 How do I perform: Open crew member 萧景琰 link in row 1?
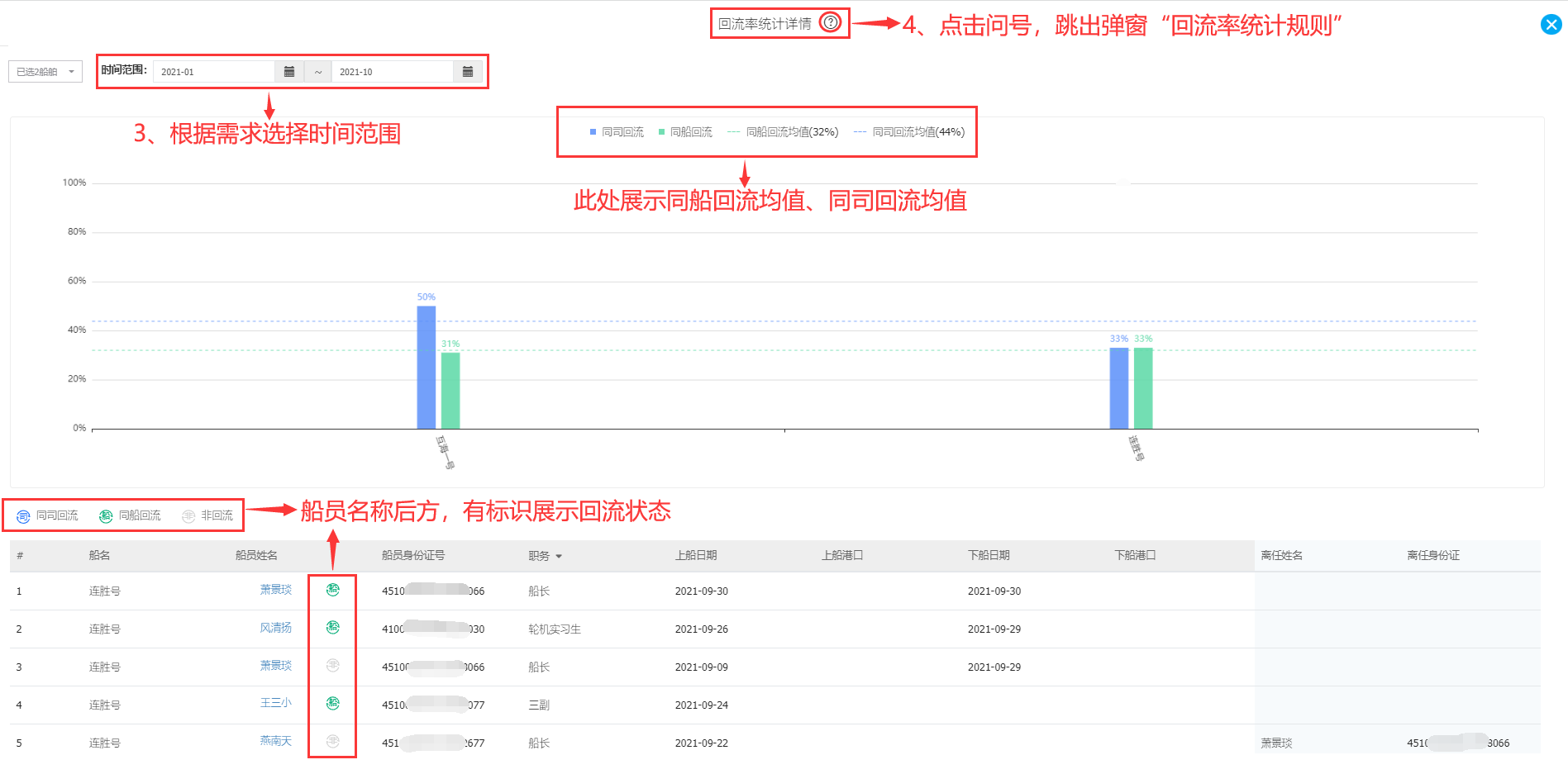click(x=275, y=590)
